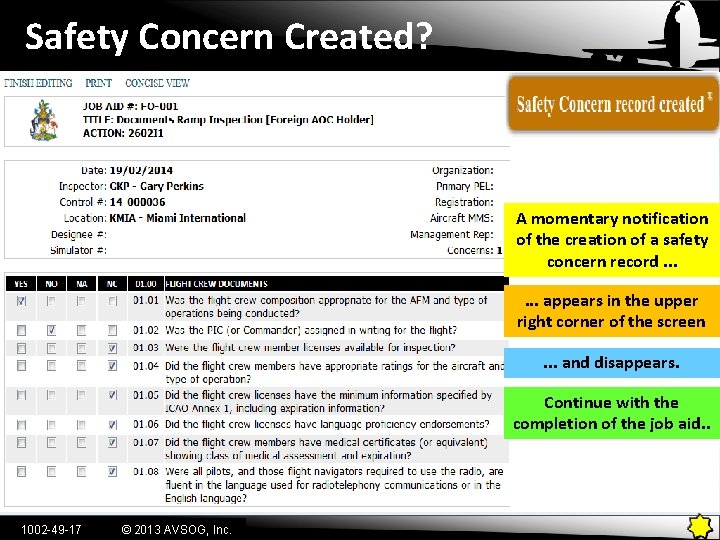The width and height of the screenshot is (720, 540).
Task: Check YES for question 01.03
Action: point(21,349)
